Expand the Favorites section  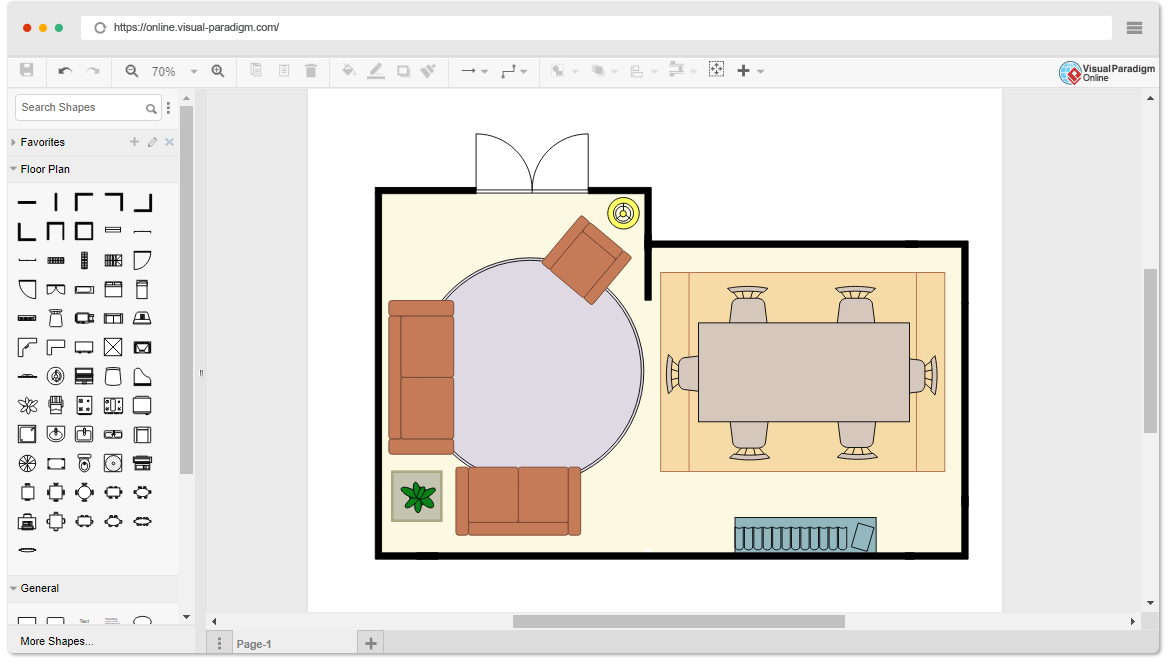pos(13,142)
